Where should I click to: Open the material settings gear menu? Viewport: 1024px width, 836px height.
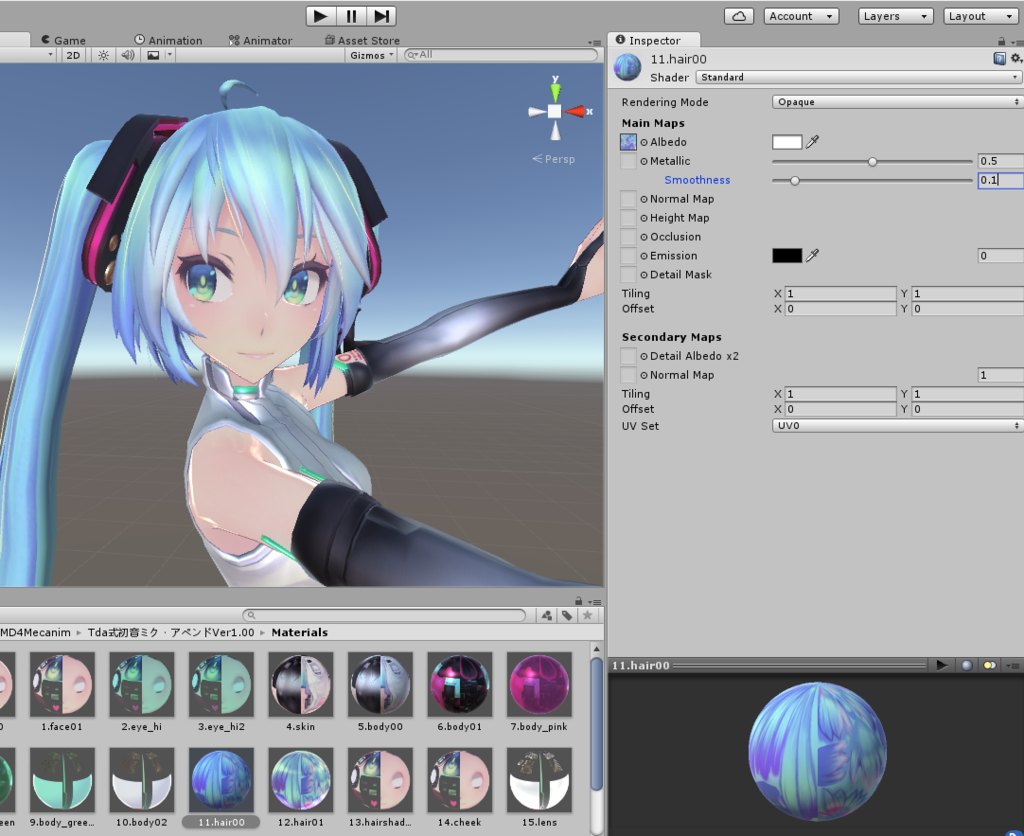[x=1016, y=59]
